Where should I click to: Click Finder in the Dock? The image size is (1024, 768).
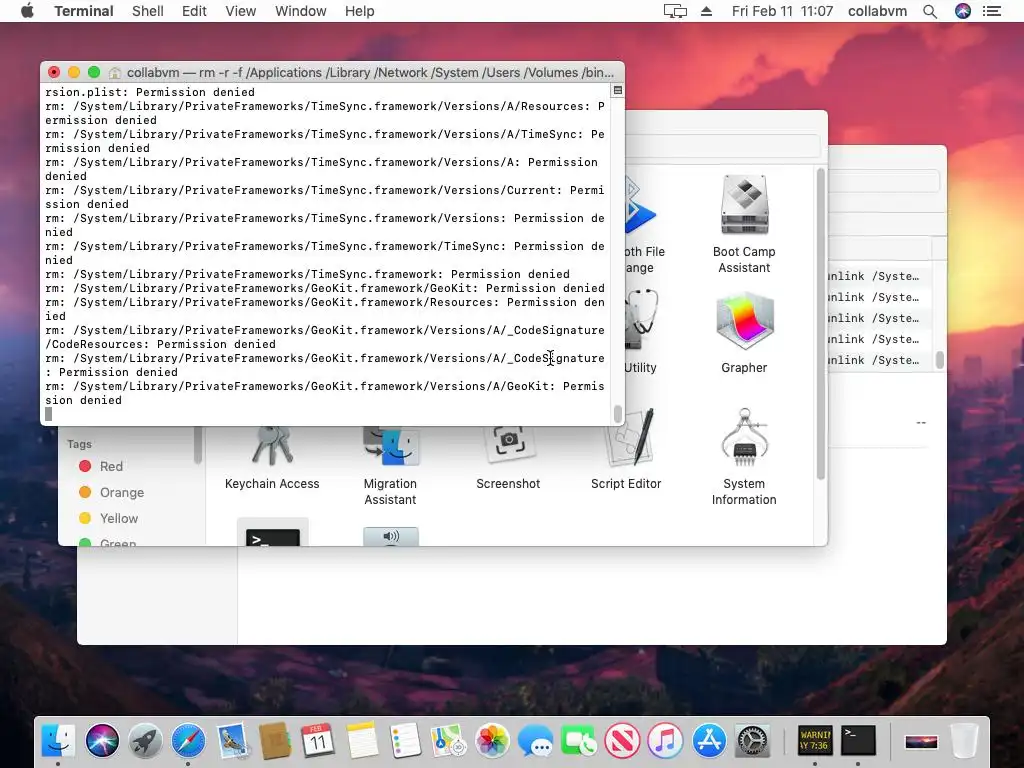click(58, 741)
